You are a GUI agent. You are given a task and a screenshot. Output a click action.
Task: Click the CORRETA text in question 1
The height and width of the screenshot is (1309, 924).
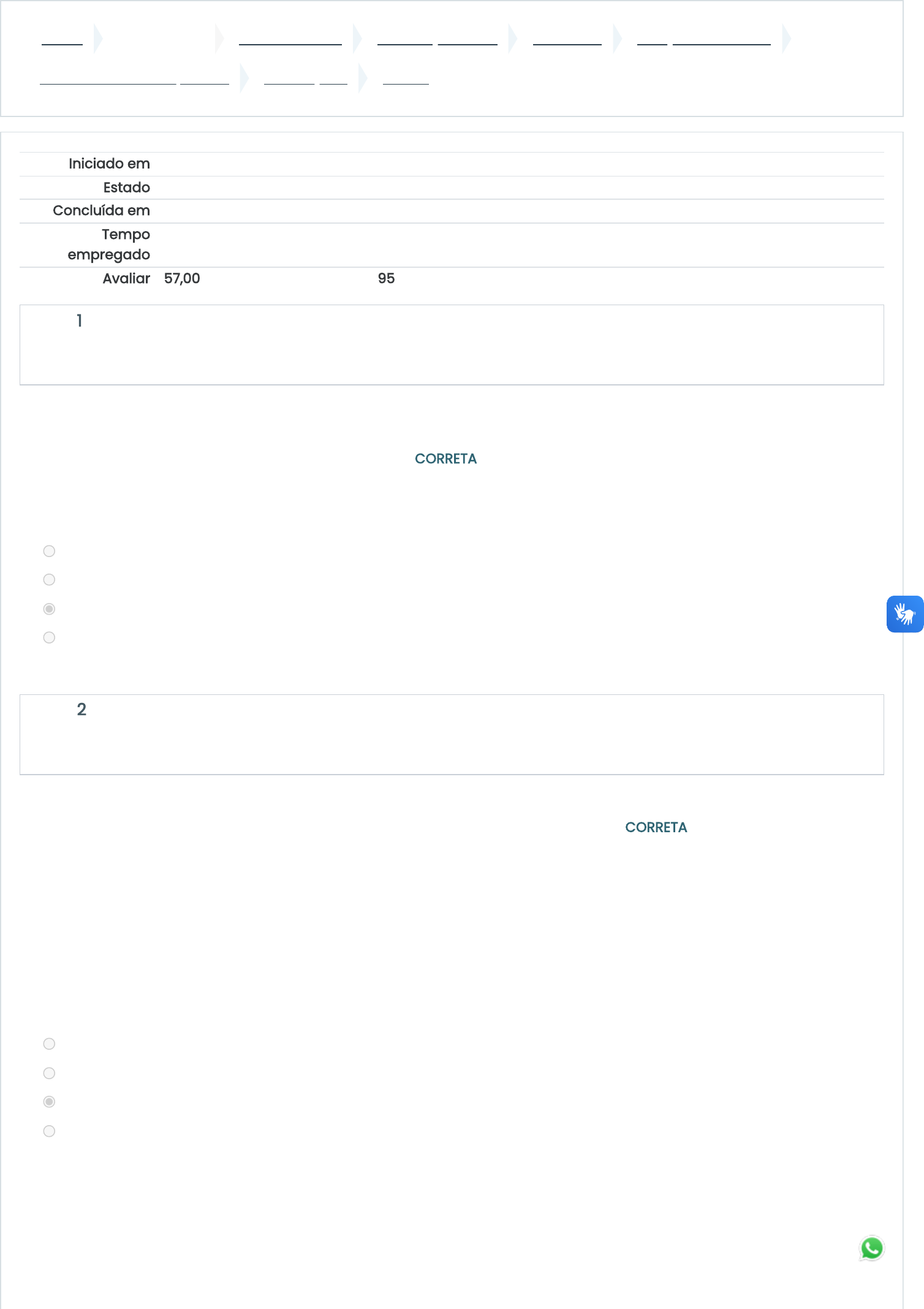pos(445,459)
